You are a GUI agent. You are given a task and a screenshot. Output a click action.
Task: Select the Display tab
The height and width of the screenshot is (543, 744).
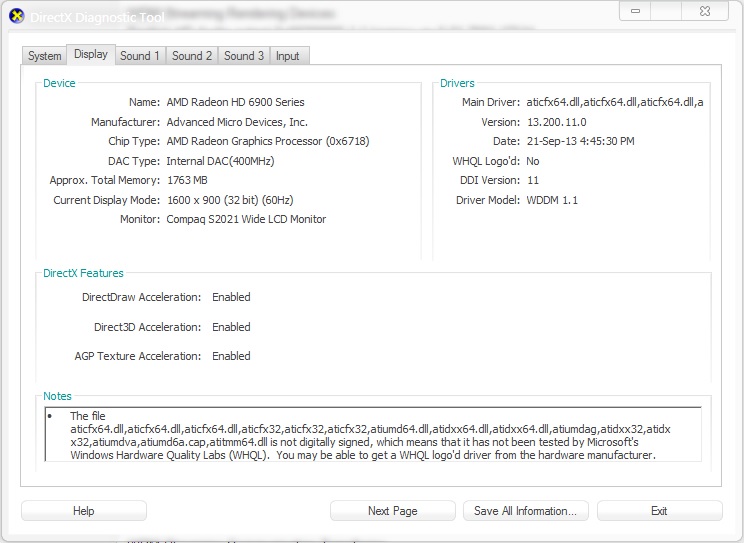click(x=90, y=55)
